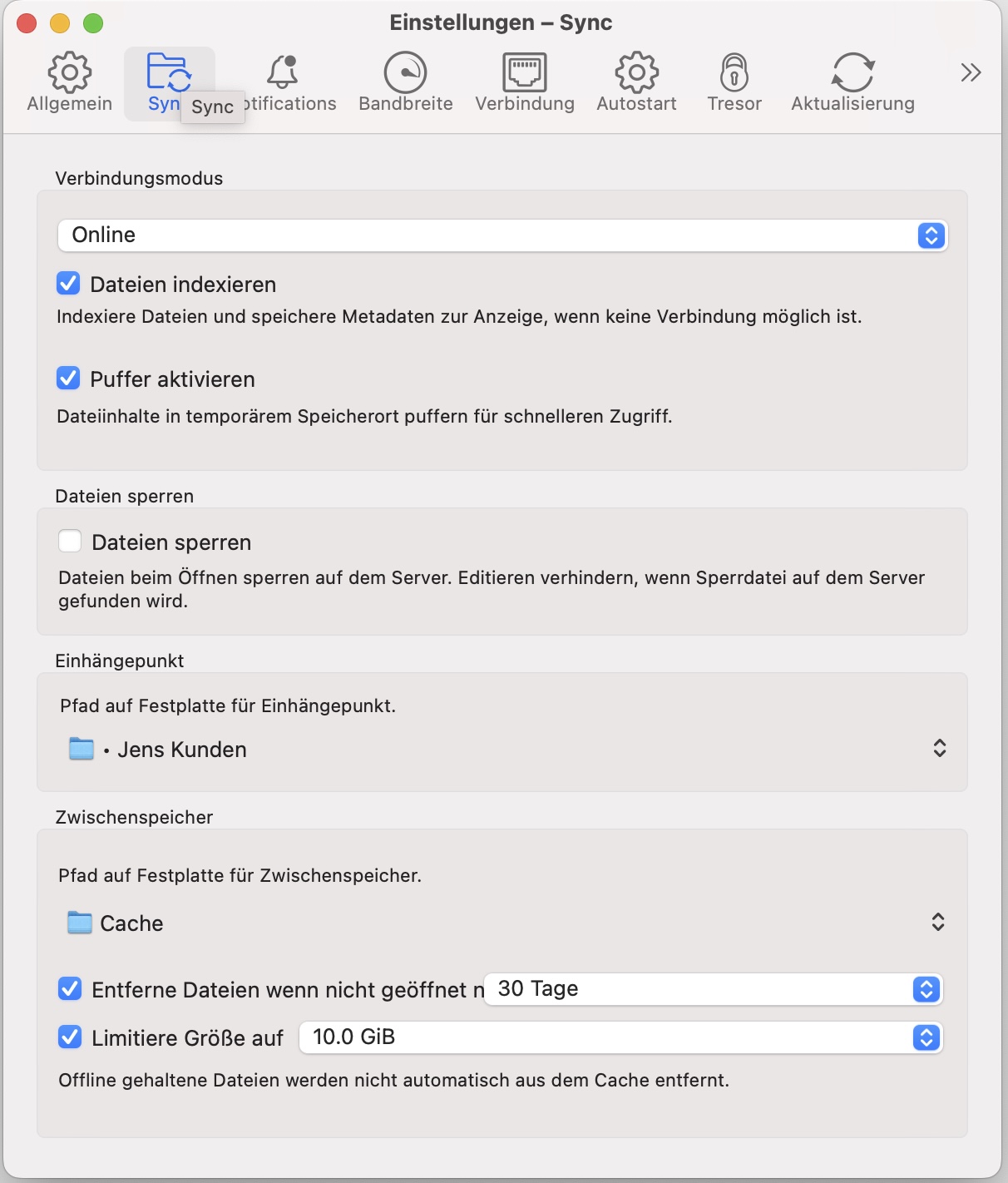Click the Jens Kunden folder icon
The image size is (1008, 1183).
click(x=82, y=749)
